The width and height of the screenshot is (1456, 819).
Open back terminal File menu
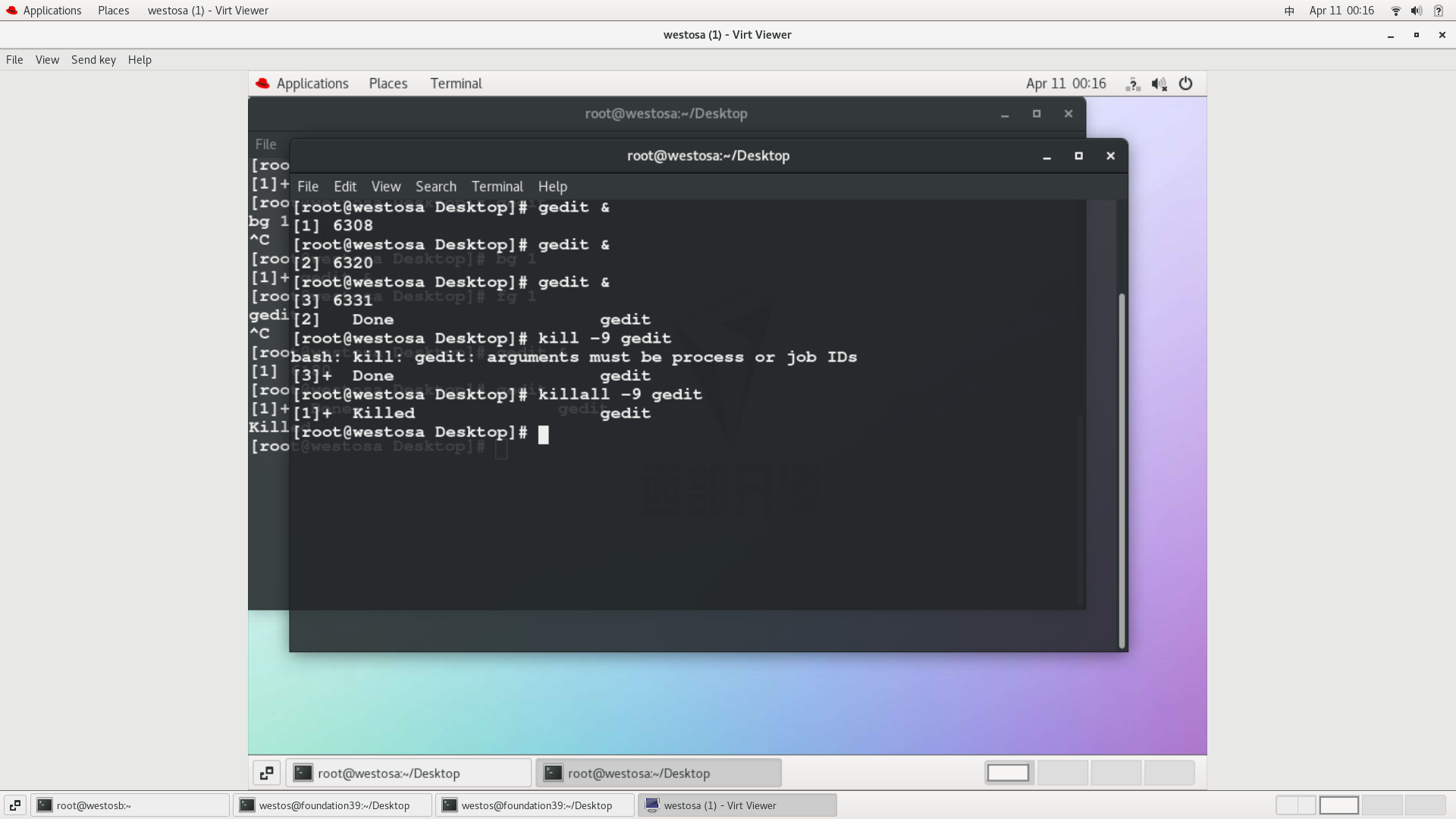265,144
